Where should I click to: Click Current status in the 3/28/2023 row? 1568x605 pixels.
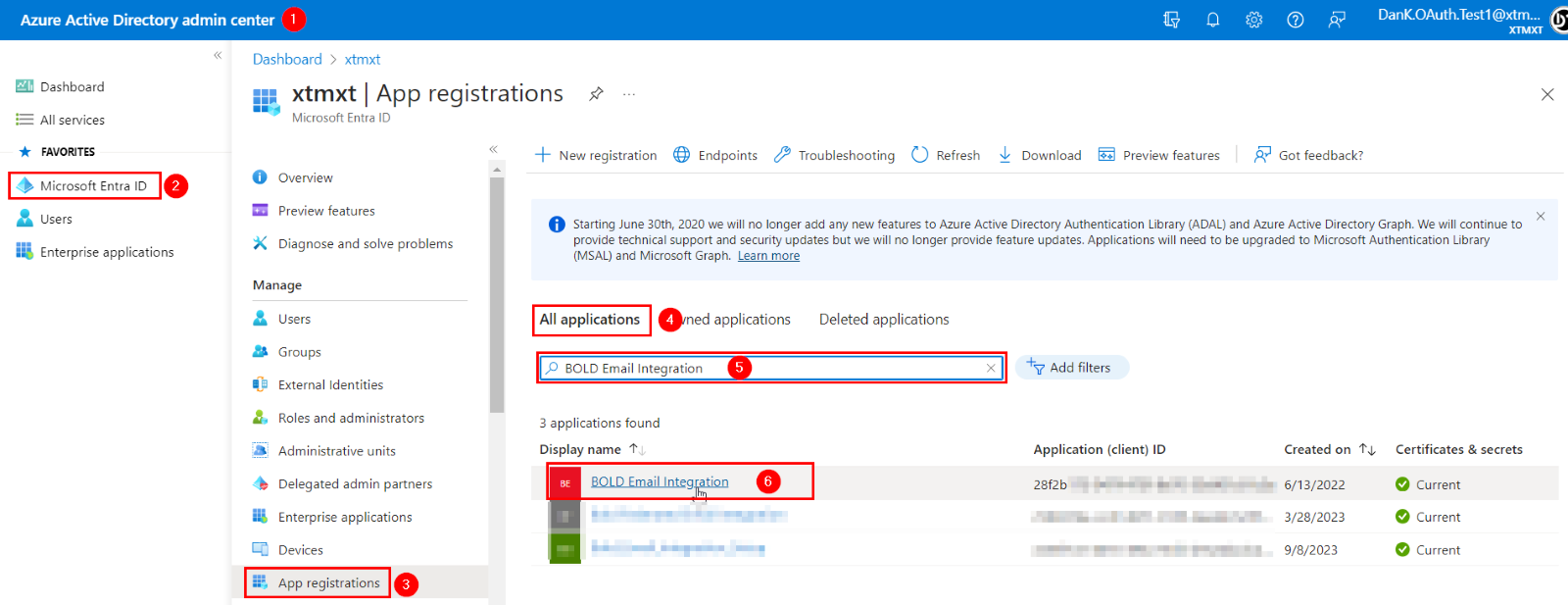(x=1428, y=517)
